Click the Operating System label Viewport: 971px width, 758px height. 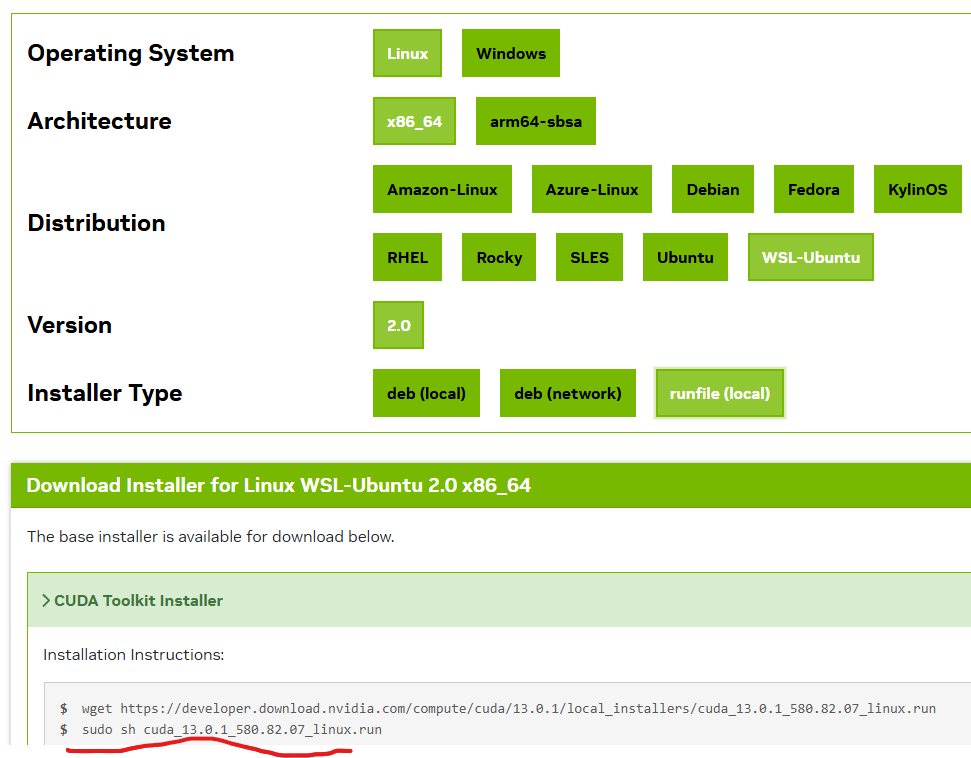click(x=131, y=54)
